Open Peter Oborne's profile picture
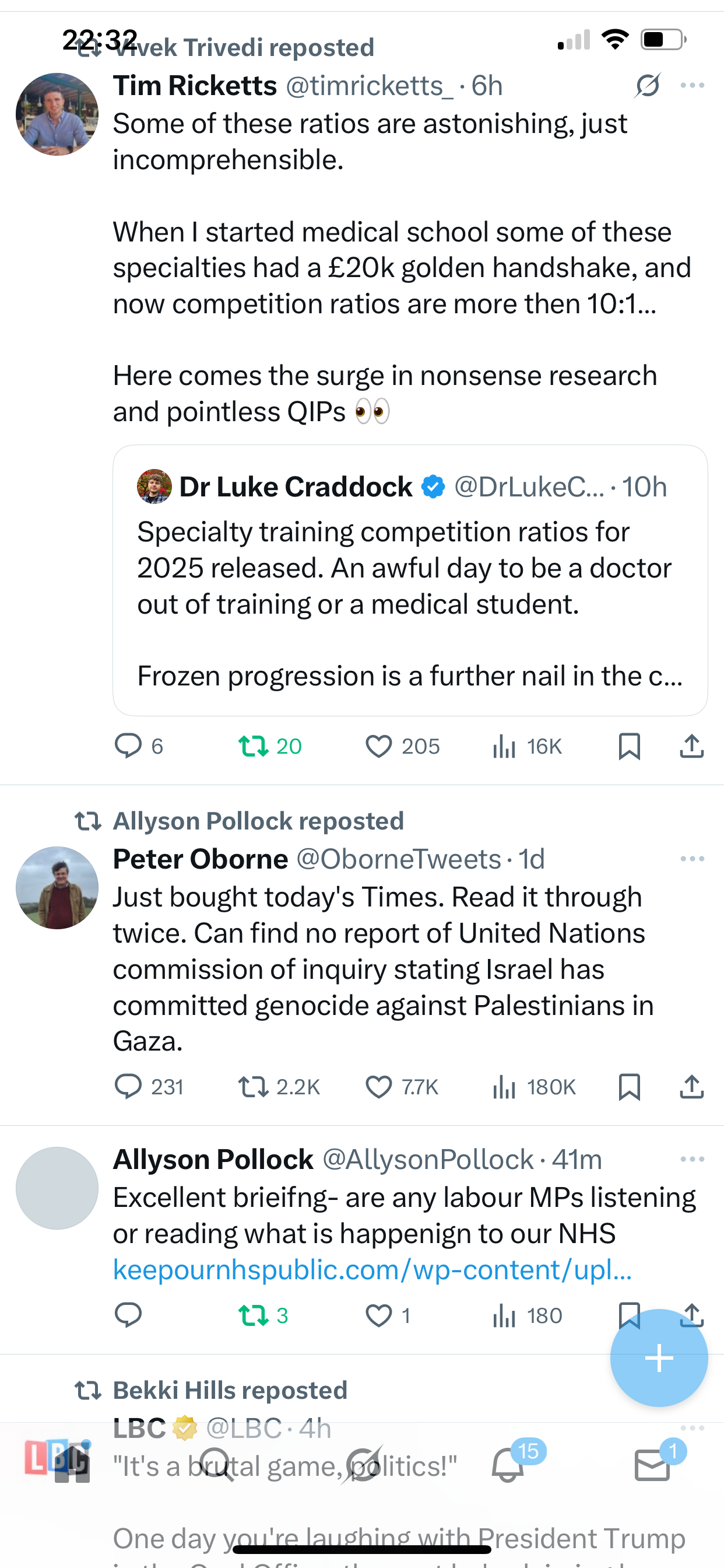724x1568 pixels. pyautogui.click(x=57, y=887)
